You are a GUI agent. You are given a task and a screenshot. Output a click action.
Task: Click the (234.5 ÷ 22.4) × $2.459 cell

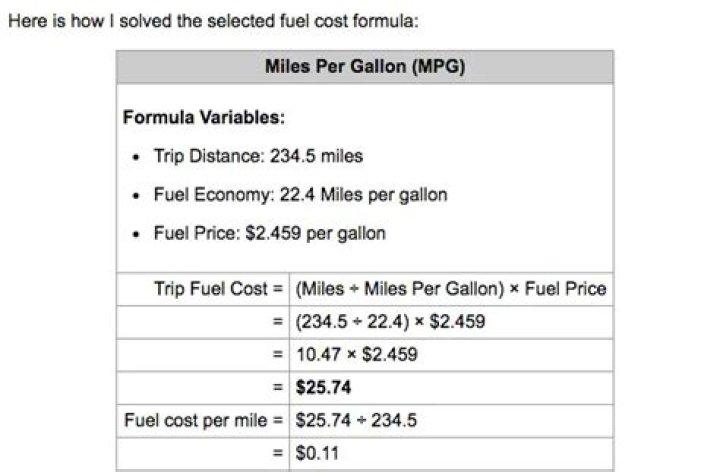(378, 322)
